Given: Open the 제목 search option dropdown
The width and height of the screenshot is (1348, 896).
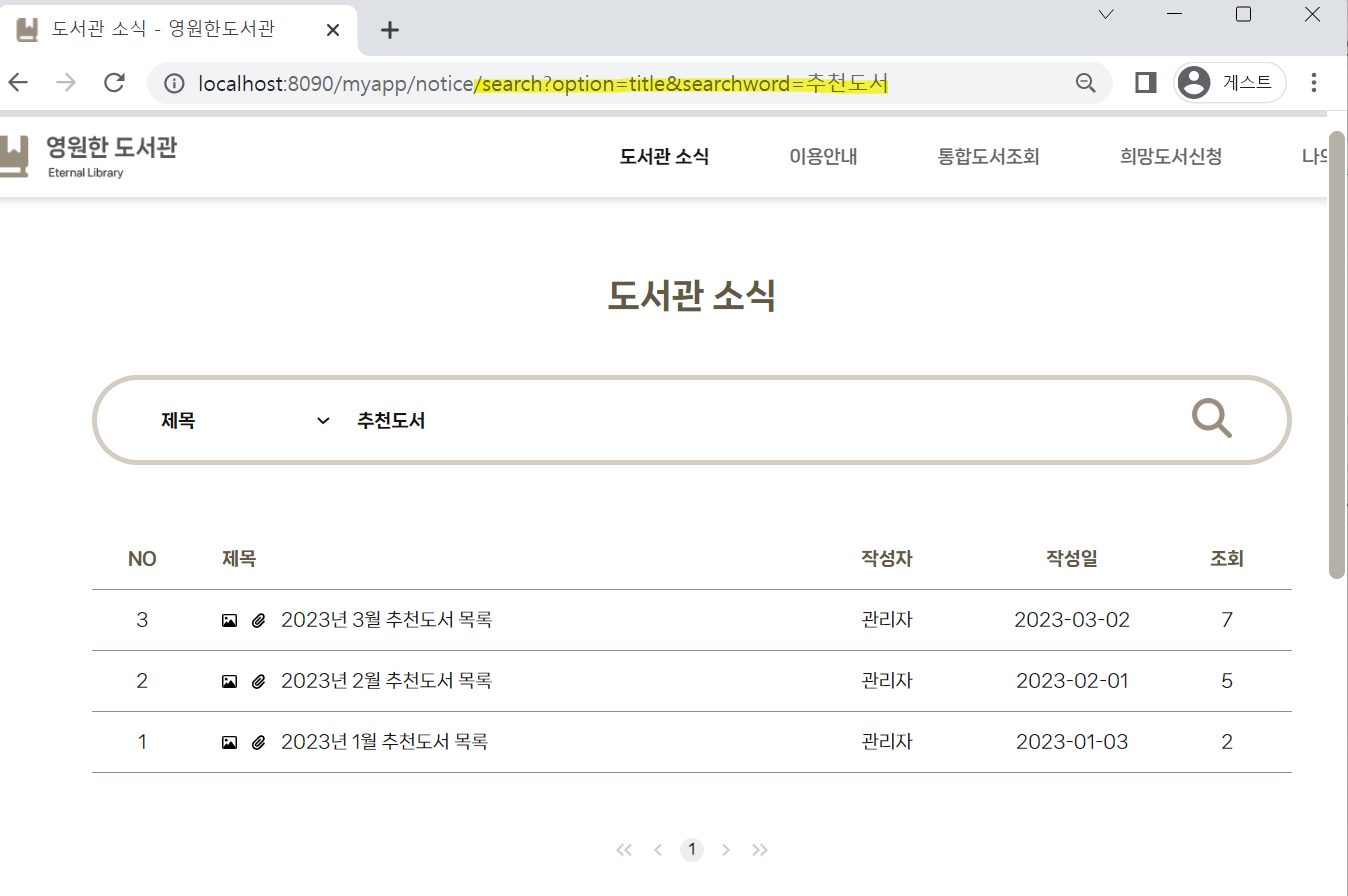Looking at the screenshot, I should point(245,421).
